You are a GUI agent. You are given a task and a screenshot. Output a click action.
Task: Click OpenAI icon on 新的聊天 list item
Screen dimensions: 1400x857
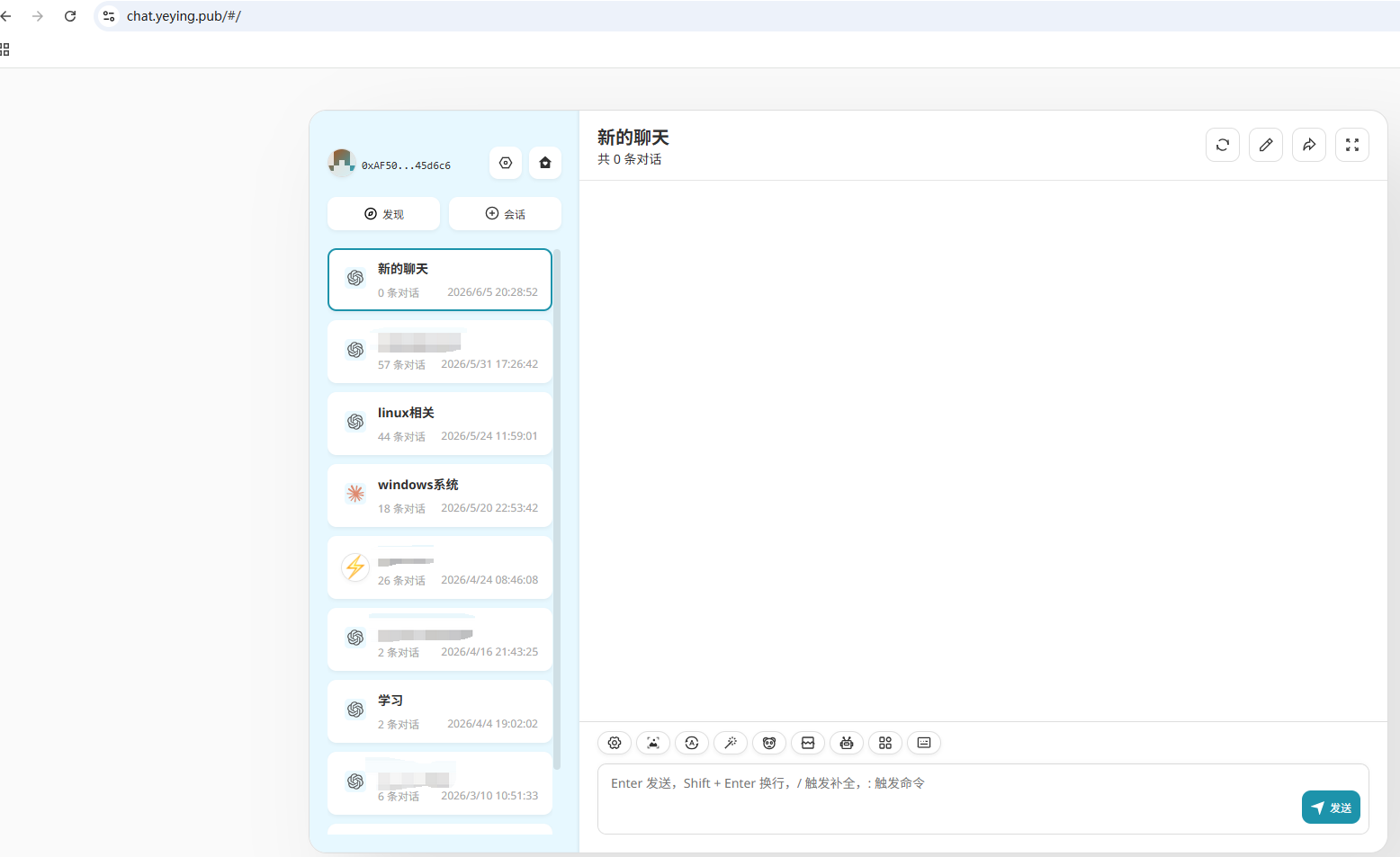tap(355, 278)
